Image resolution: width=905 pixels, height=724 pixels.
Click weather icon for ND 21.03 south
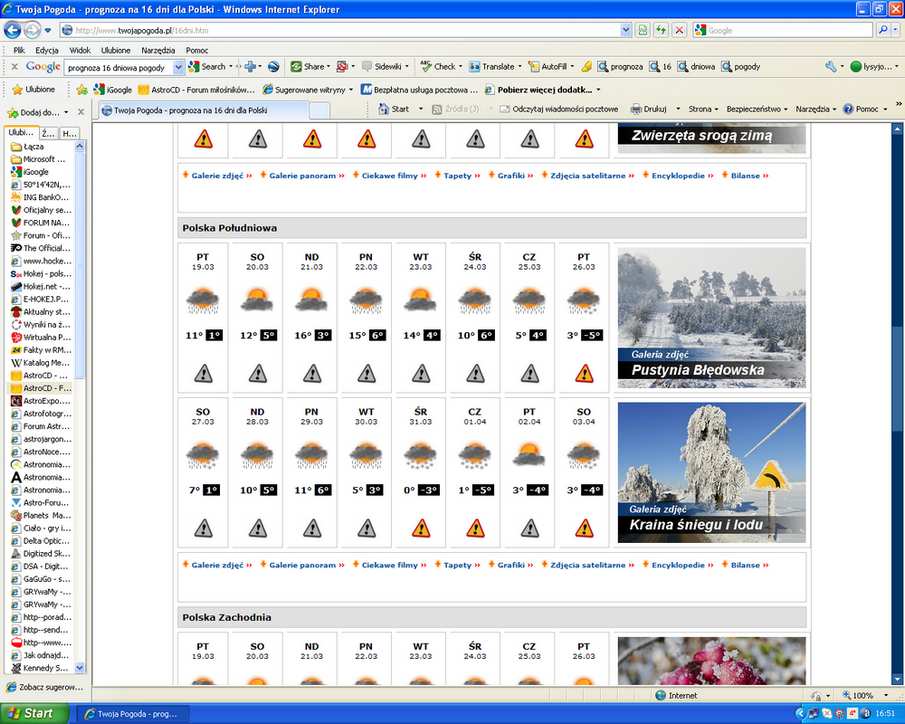(x=312, y=300)
